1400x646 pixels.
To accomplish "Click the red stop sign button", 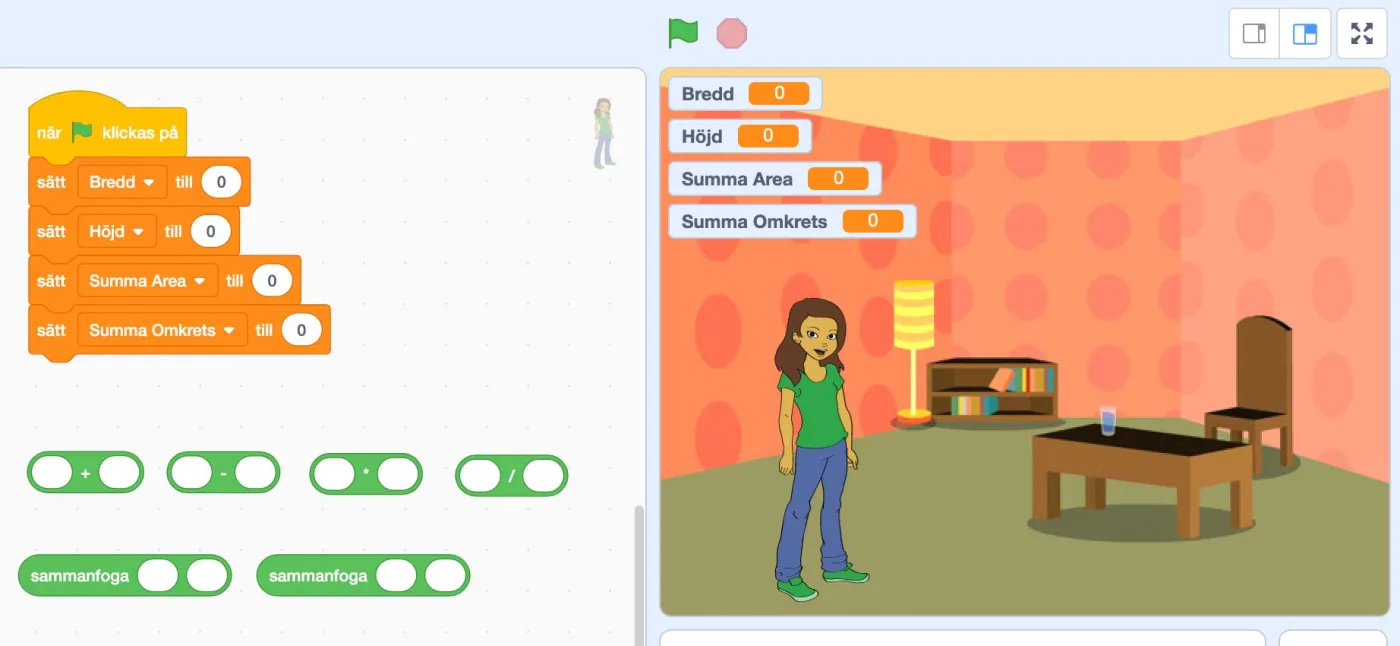I will click(x=732, y=33).
